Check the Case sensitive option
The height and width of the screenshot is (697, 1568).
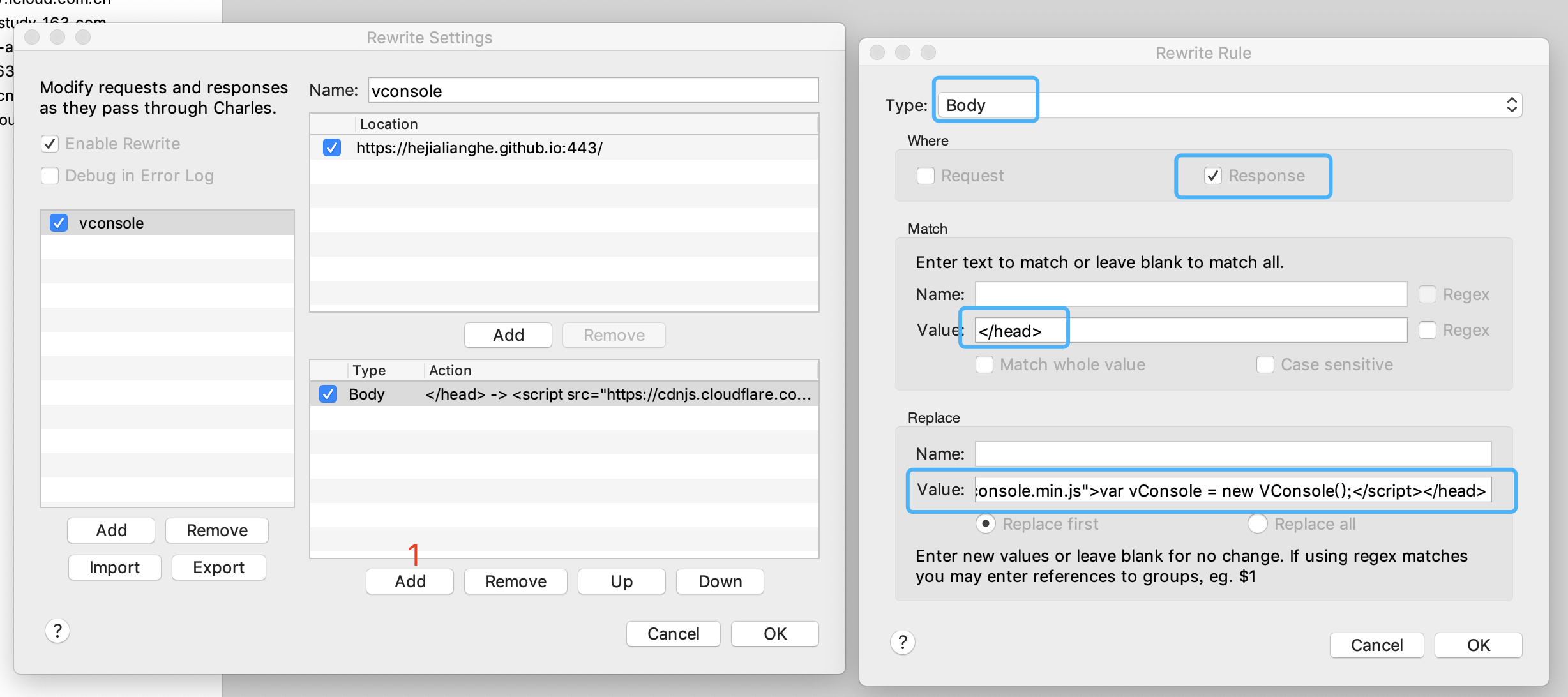pyautogui.click(x=1265, y=364)
